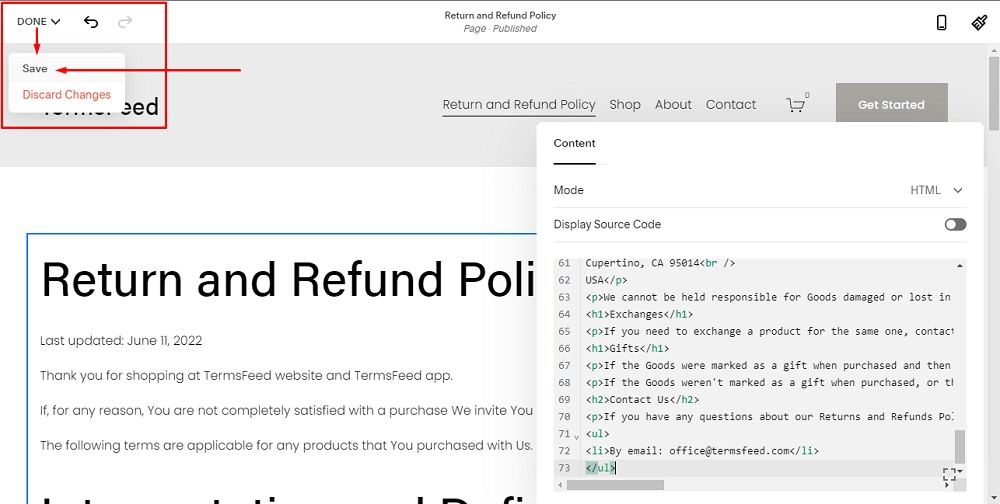
Task: Open the Contact nav link
Action: [731, 105]
